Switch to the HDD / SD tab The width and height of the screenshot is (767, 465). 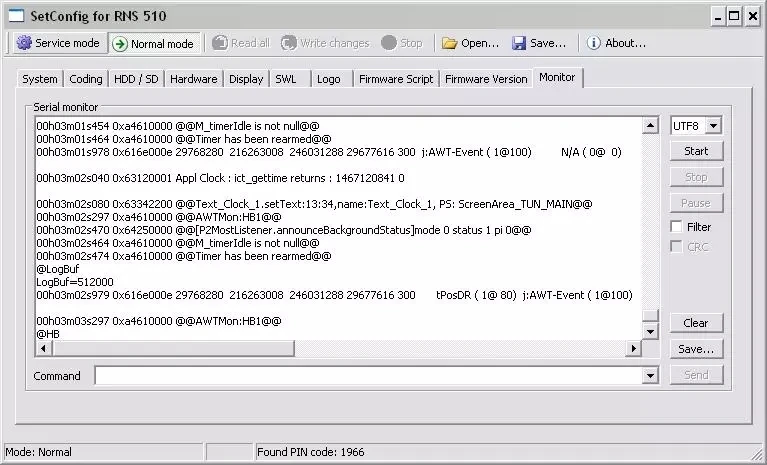coord(136,79)
